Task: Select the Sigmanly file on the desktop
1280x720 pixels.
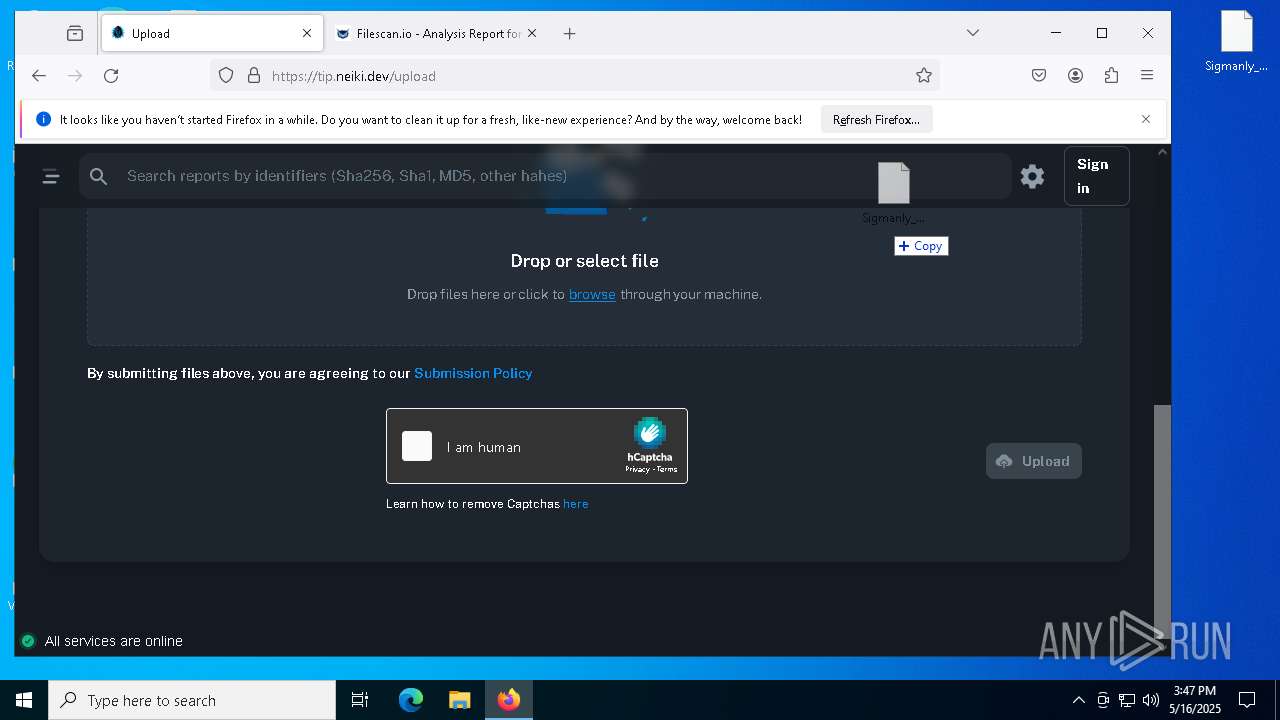Action: point(1237,41)
